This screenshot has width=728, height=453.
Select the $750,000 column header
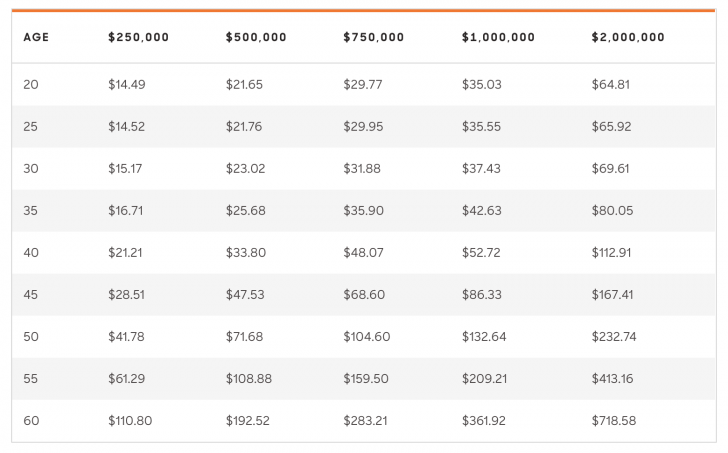point(373,38)
